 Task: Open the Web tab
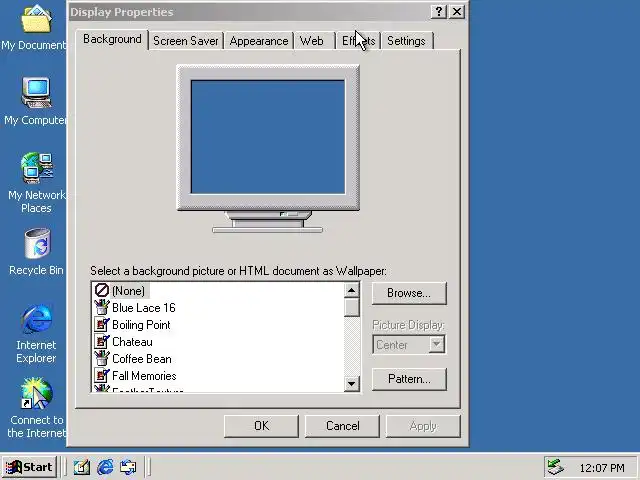tap(311, 41)
